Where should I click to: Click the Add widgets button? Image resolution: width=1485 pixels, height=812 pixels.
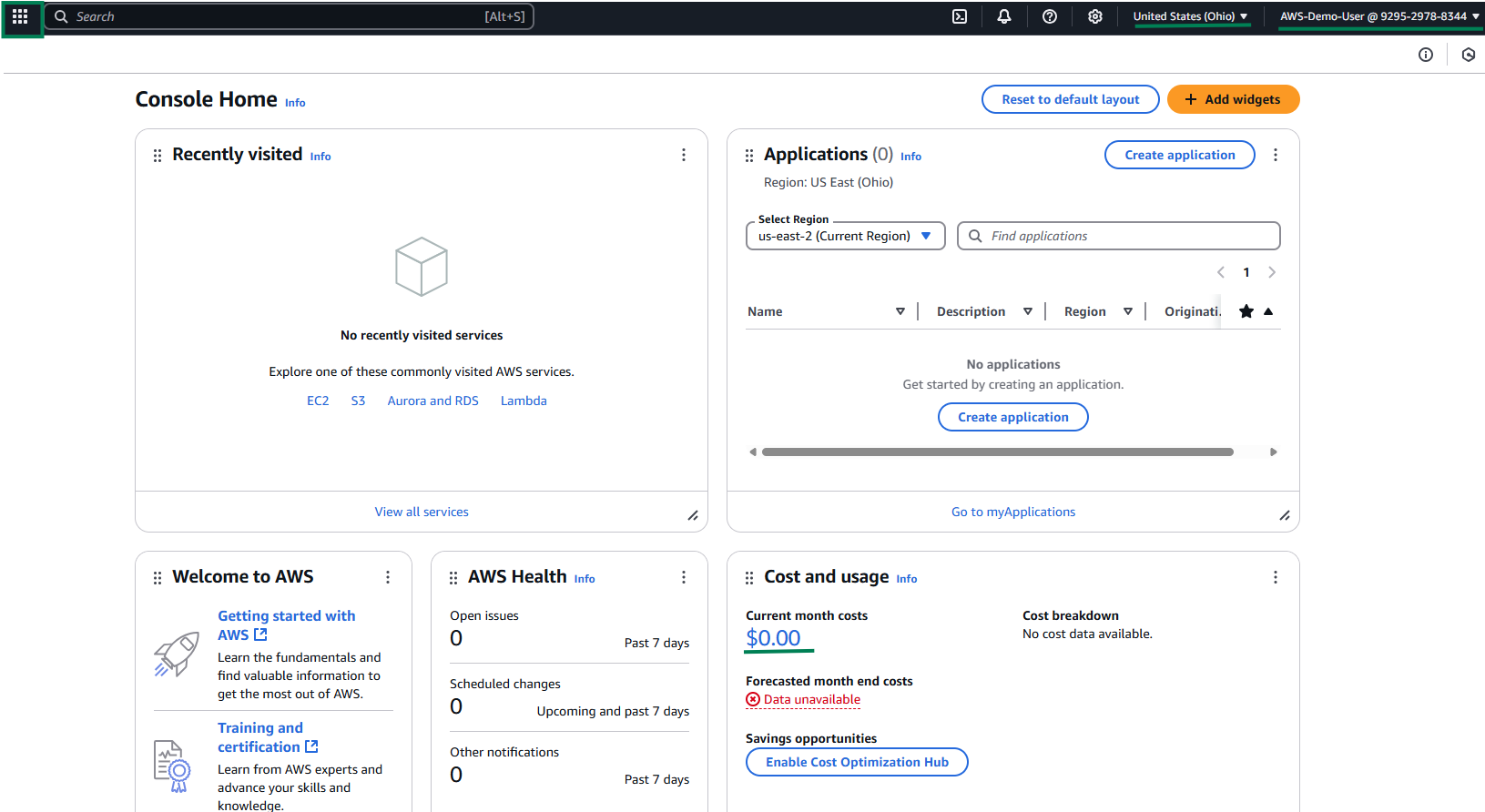coord(1233,99)
